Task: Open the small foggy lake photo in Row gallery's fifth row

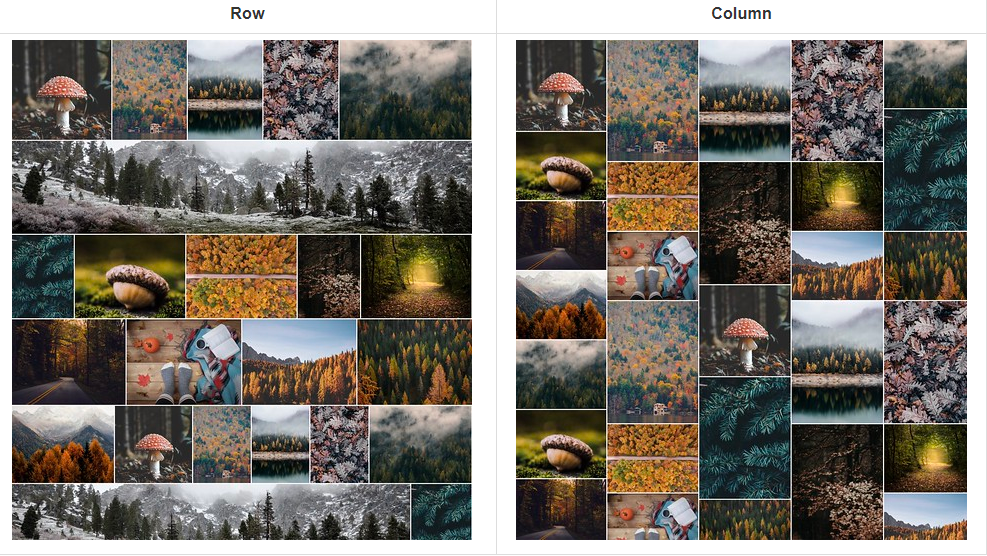Action: coord(280,445)
